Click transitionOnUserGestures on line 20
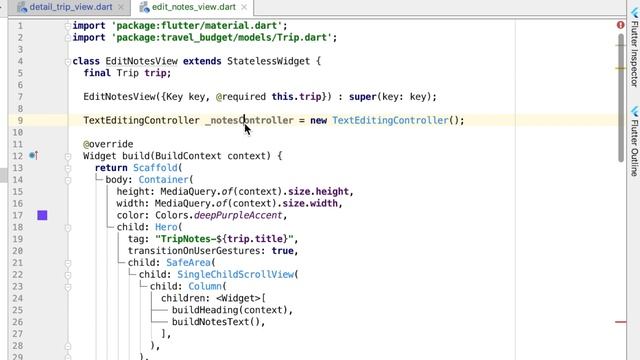 (194, 251)
